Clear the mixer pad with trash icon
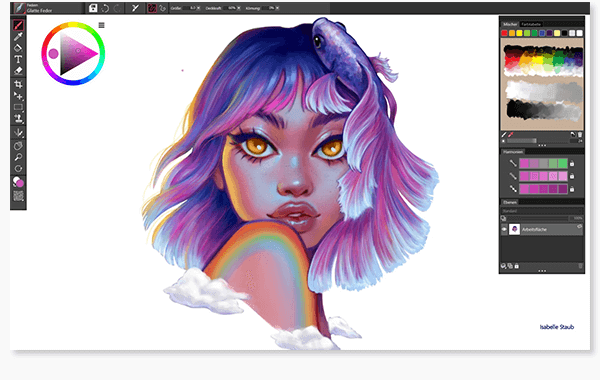This screenshot has width=600, height=380. pos(580,135)
